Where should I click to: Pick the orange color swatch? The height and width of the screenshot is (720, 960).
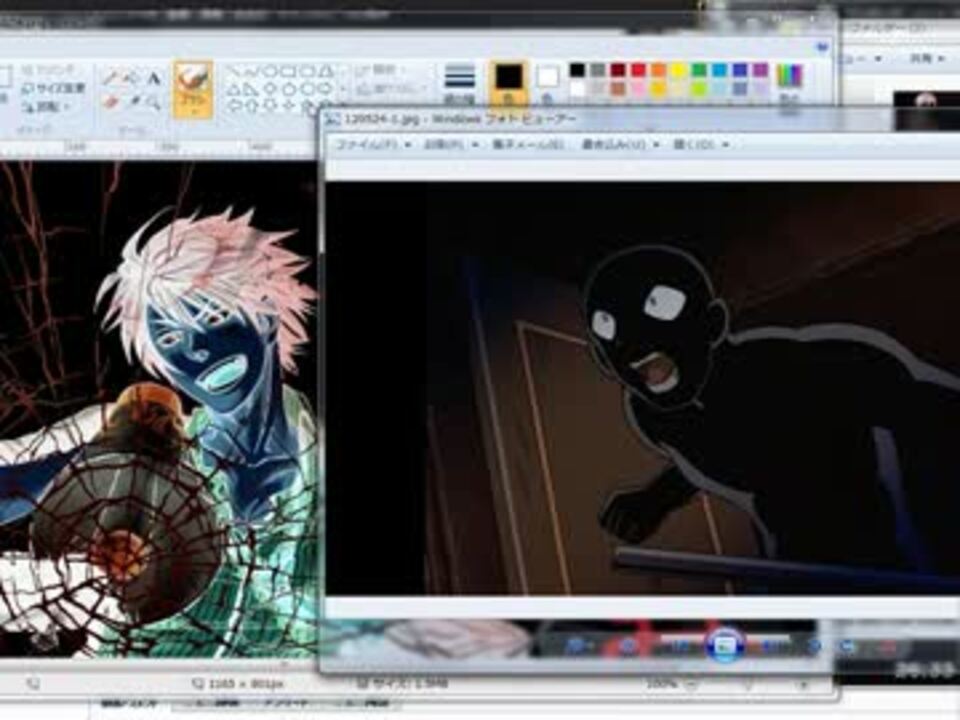click(658, 70)
